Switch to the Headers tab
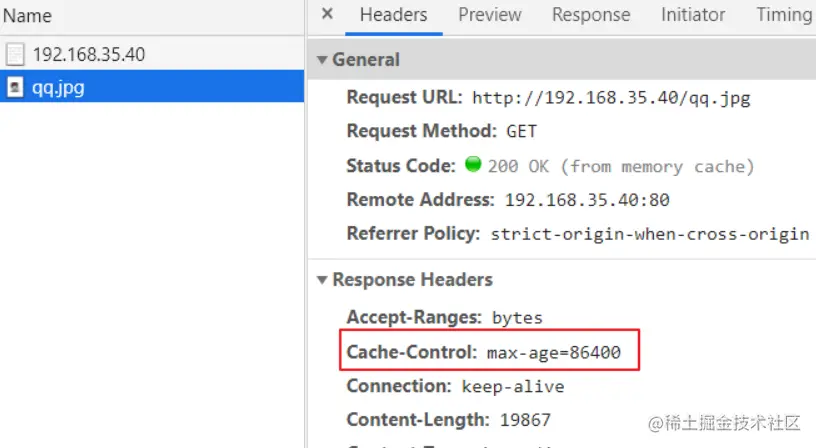 pyautogui.click(x=393, y=15)
